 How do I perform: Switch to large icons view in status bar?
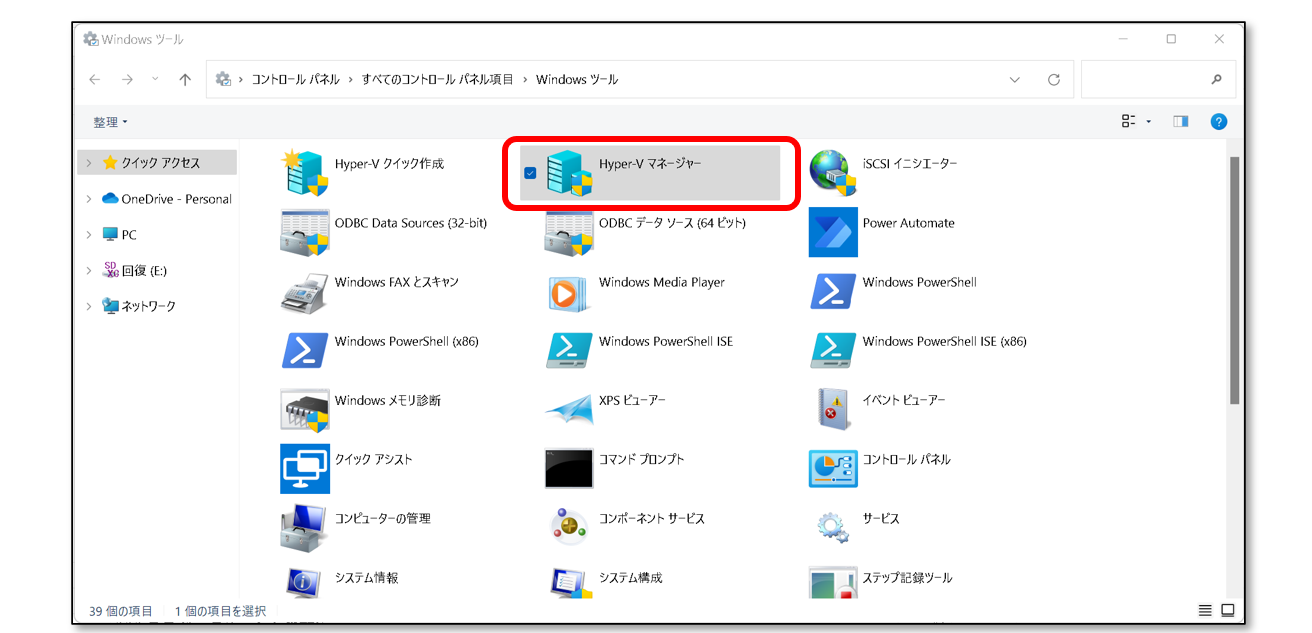click(x=1227, y=610)
